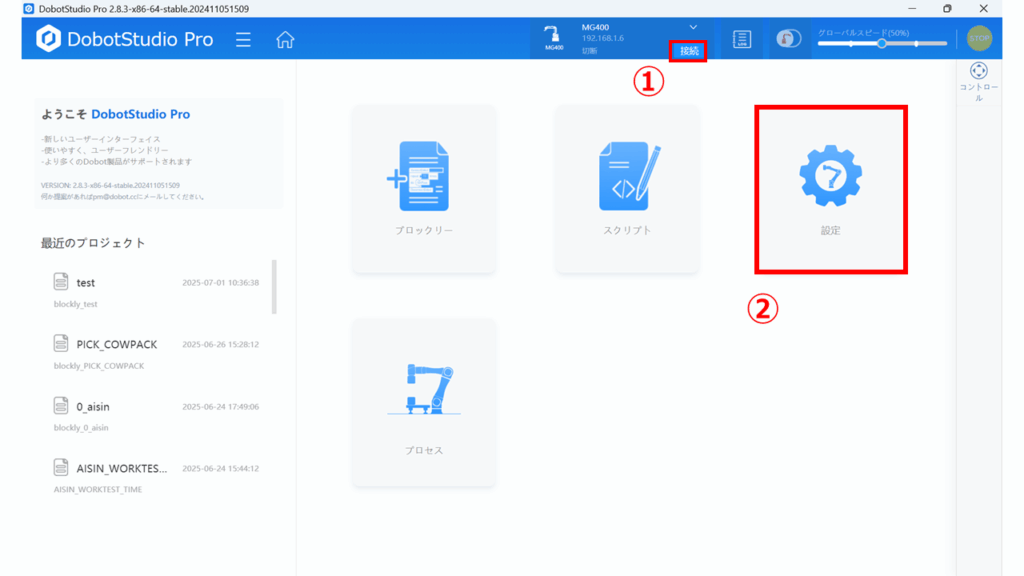Restore the DobotStudio Pro window size

[947, 8]
